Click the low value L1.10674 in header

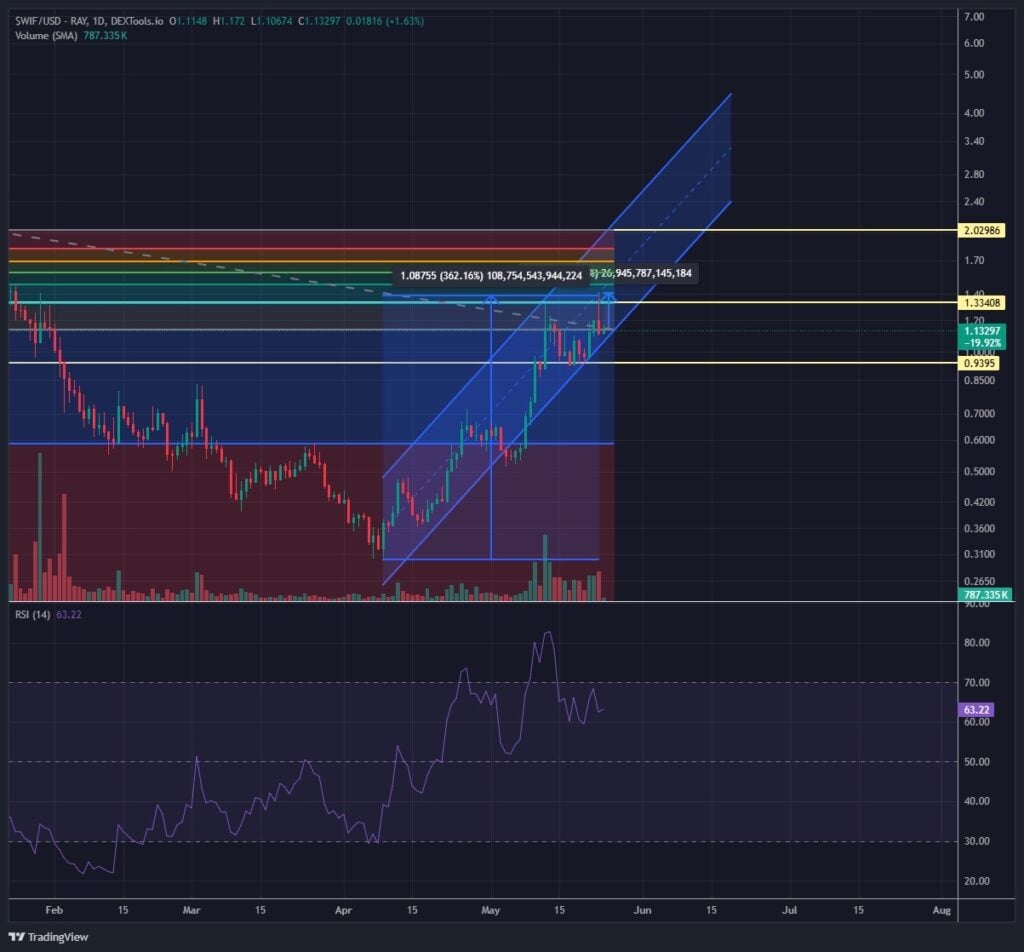pos(272,21)
